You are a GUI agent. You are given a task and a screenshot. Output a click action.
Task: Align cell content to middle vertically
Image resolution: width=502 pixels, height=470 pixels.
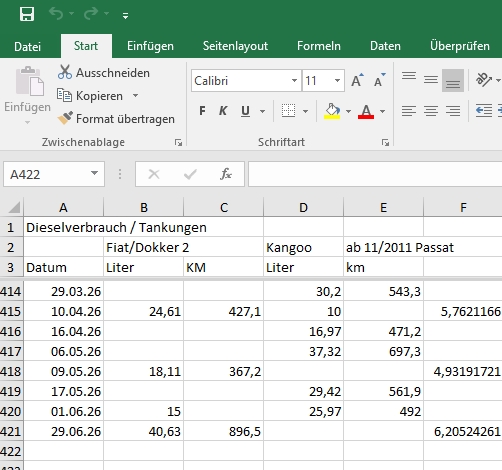pos(431,80)
